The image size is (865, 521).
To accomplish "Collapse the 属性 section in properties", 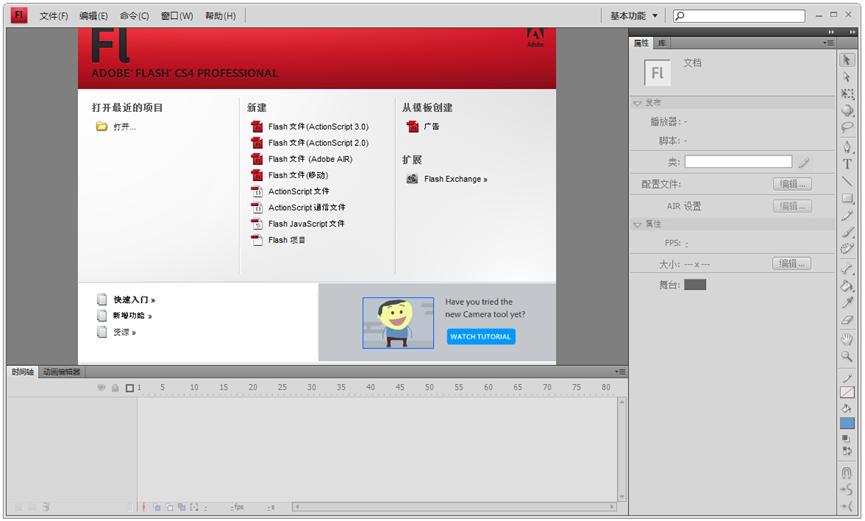I will point(638,224).
